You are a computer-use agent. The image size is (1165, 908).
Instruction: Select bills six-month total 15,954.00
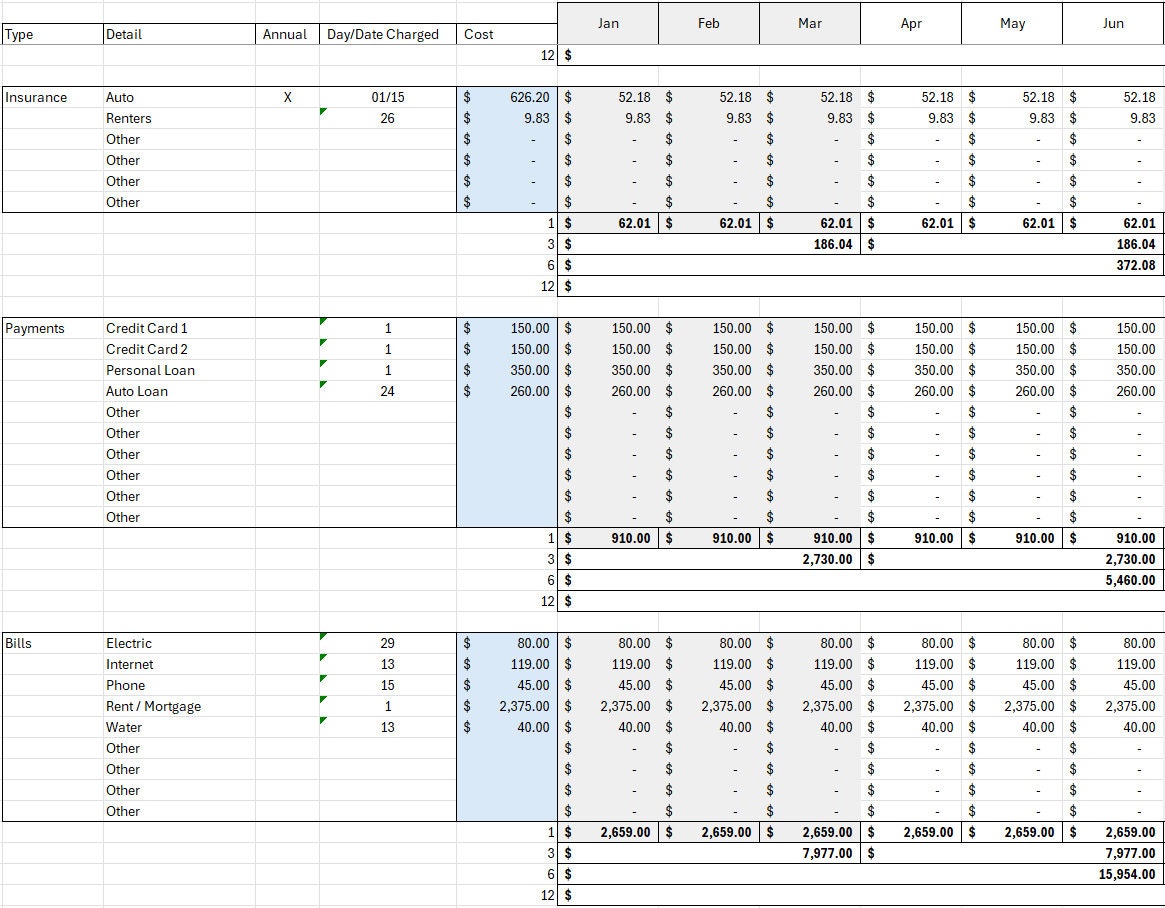click(860, 875)
